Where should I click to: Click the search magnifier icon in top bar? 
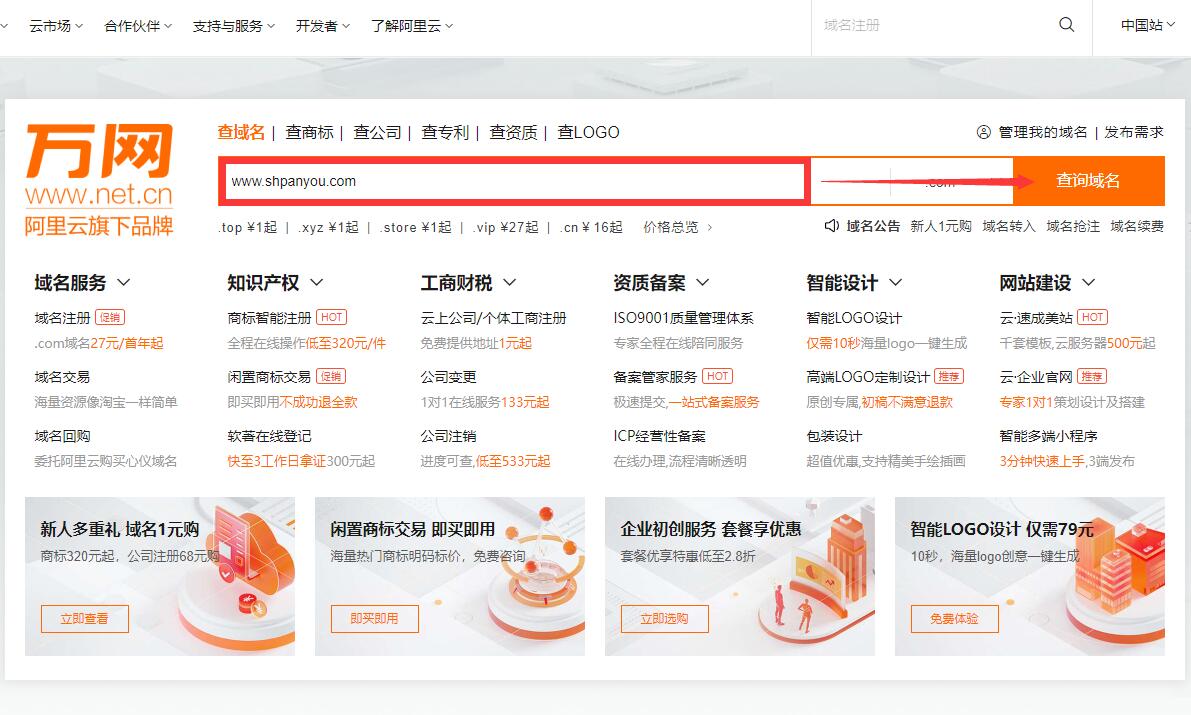point(1066,25)
